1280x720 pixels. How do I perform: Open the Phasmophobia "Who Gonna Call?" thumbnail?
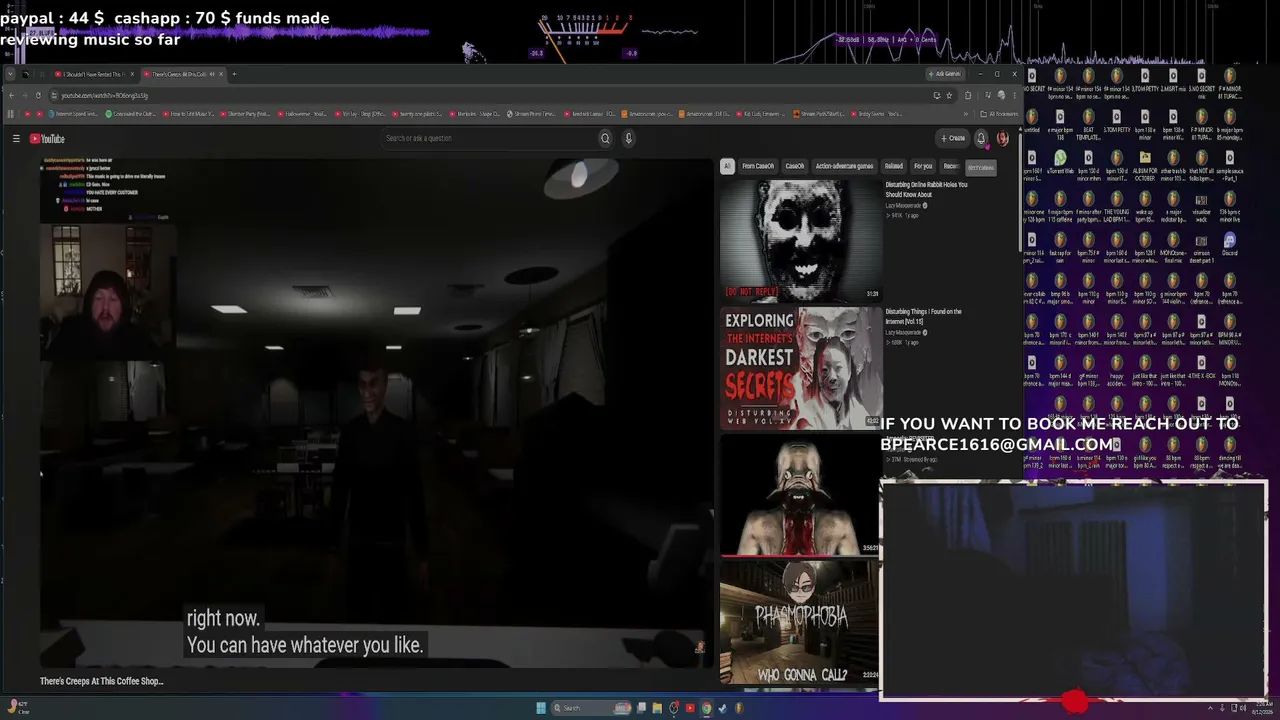click(800, 623)
